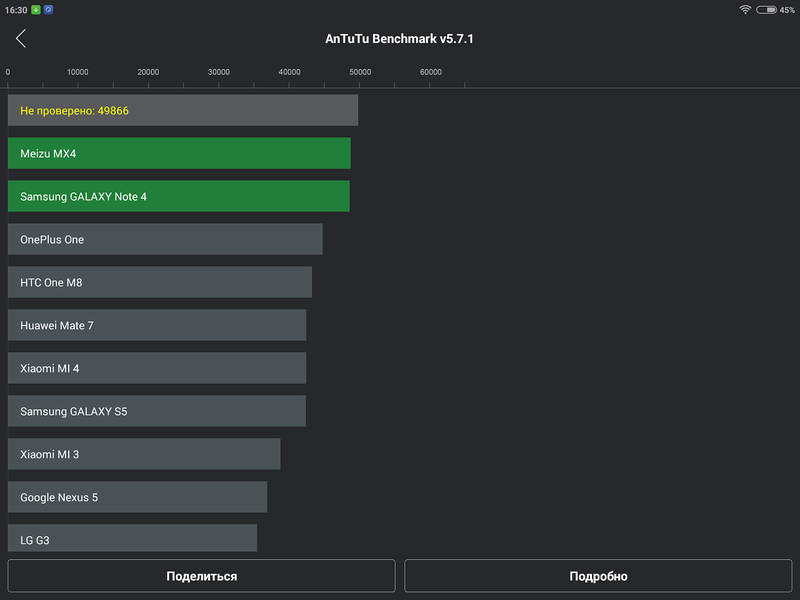Tap the Поделиться button

pos(202,576)
